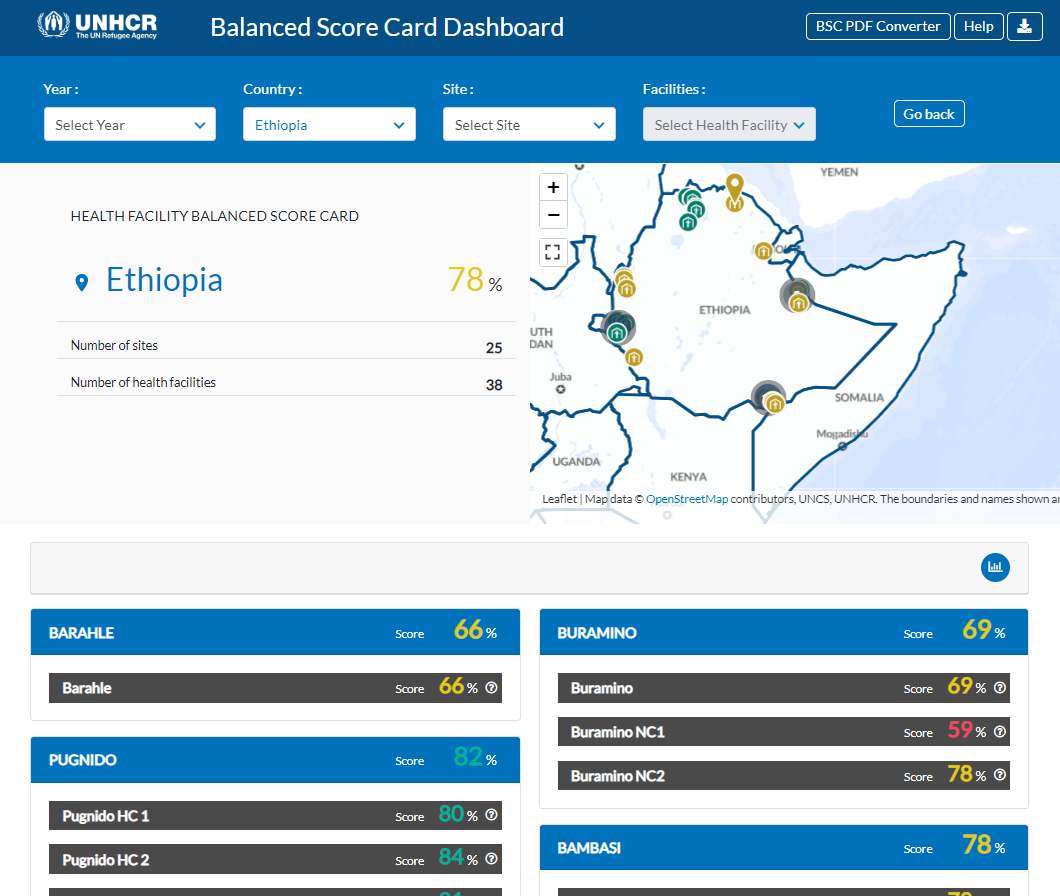This screenshot has width=1060, height=896.
Task: Click the yellow location pin marker on map
Action: pos(735,190)
